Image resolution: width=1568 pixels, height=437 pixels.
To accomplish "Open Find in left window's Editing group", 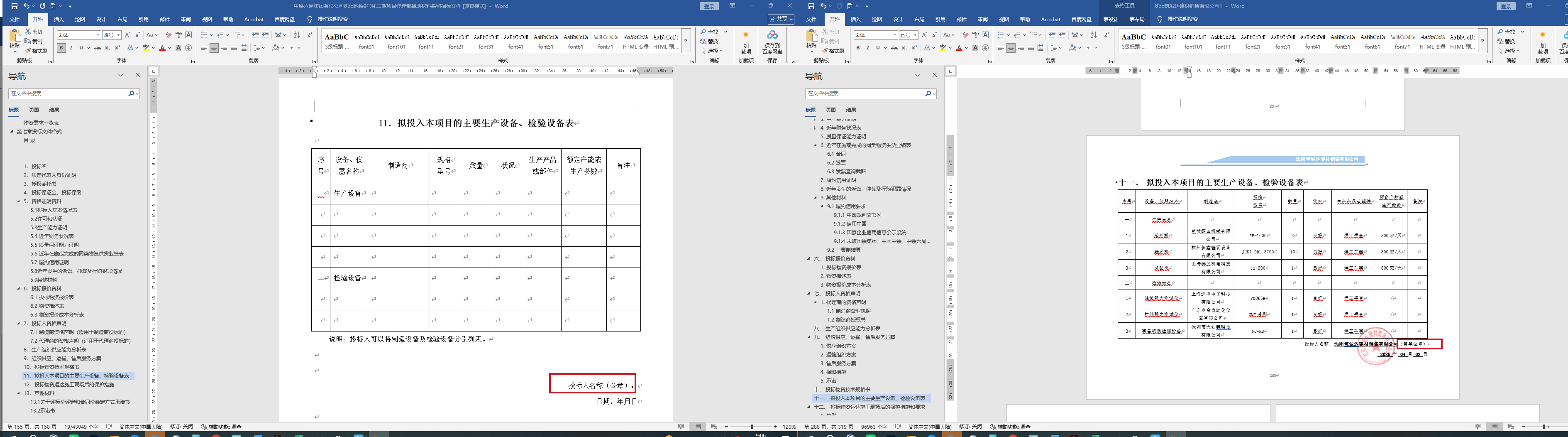I will (711, 32).
